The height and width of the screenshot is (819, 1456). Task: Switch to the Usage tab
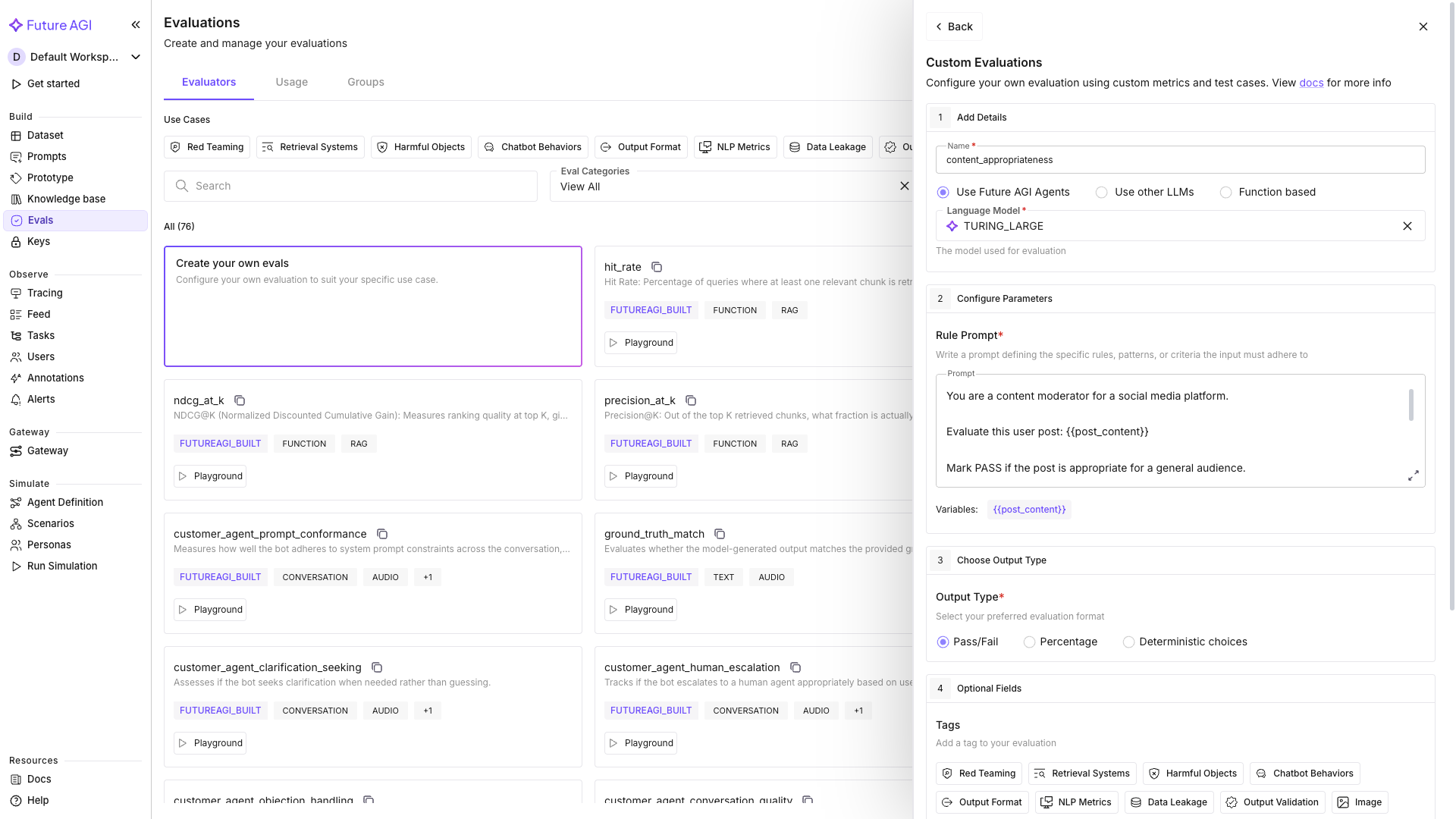[x=291, y=82]
